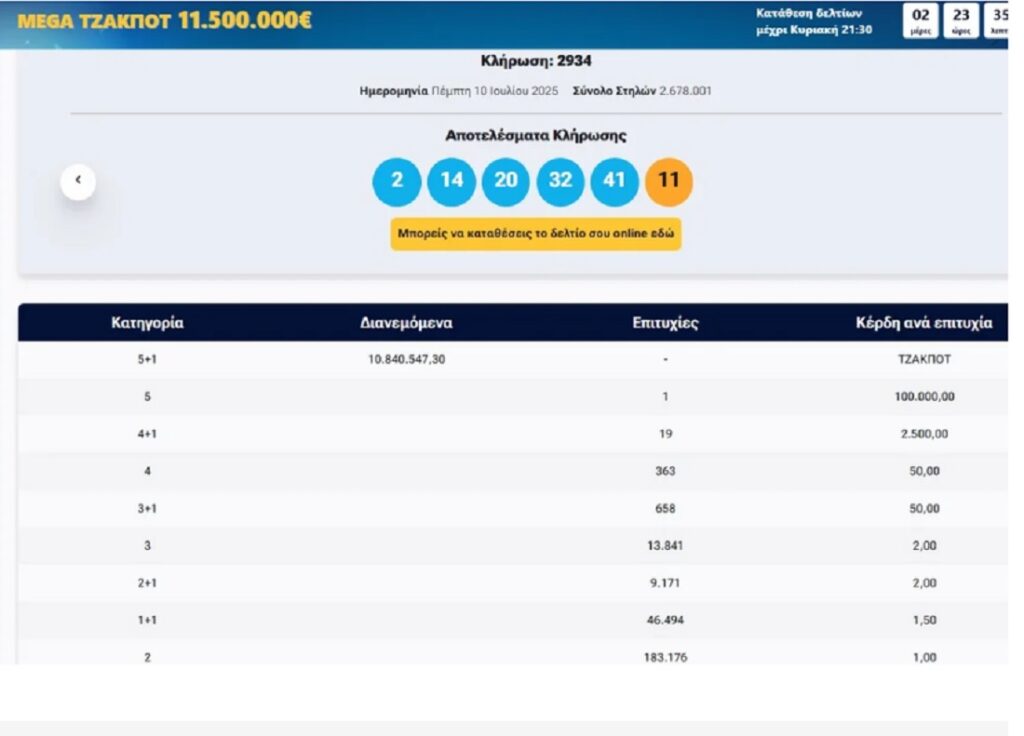Select winning number ball 32
This screenshot has height=736, width=1024.
tap(560, 182)
